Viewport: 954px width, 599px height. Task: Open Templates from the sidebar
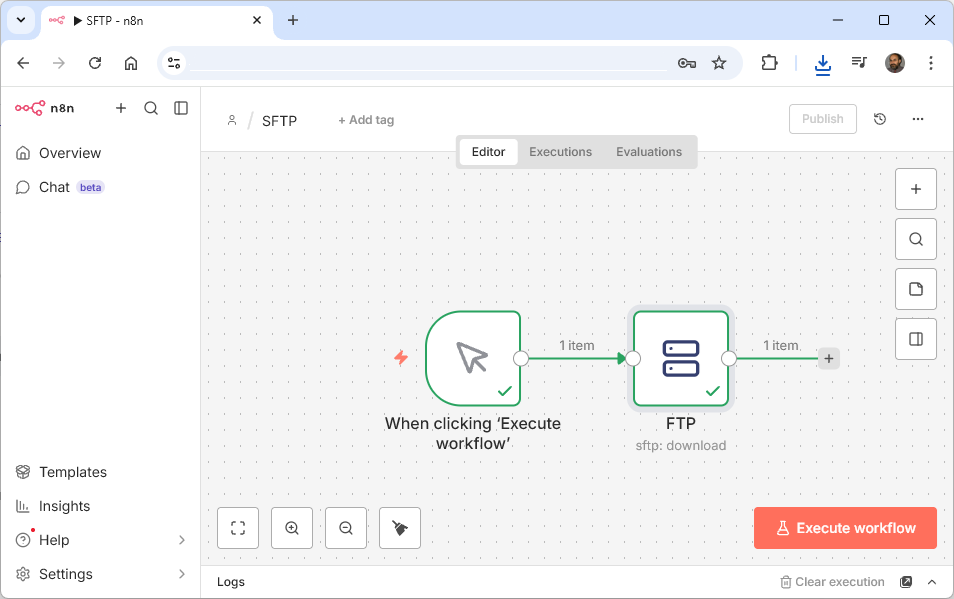pyautogui.click(x=72, y=472)
